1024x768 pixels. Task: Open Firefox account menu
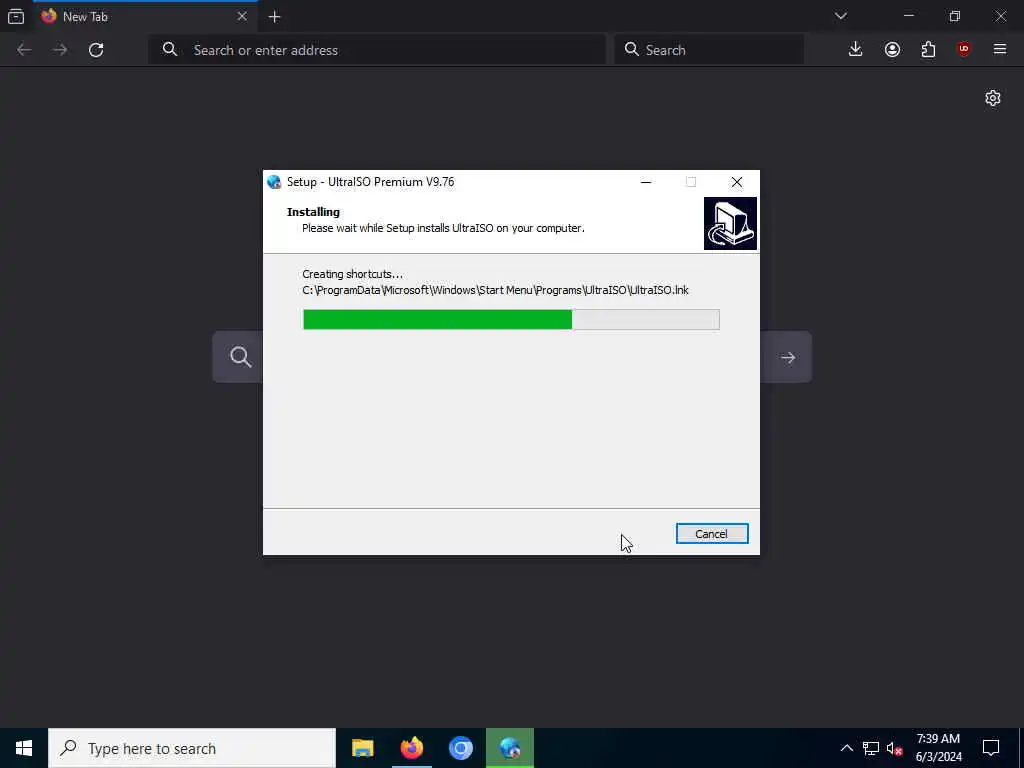[892, 50]
